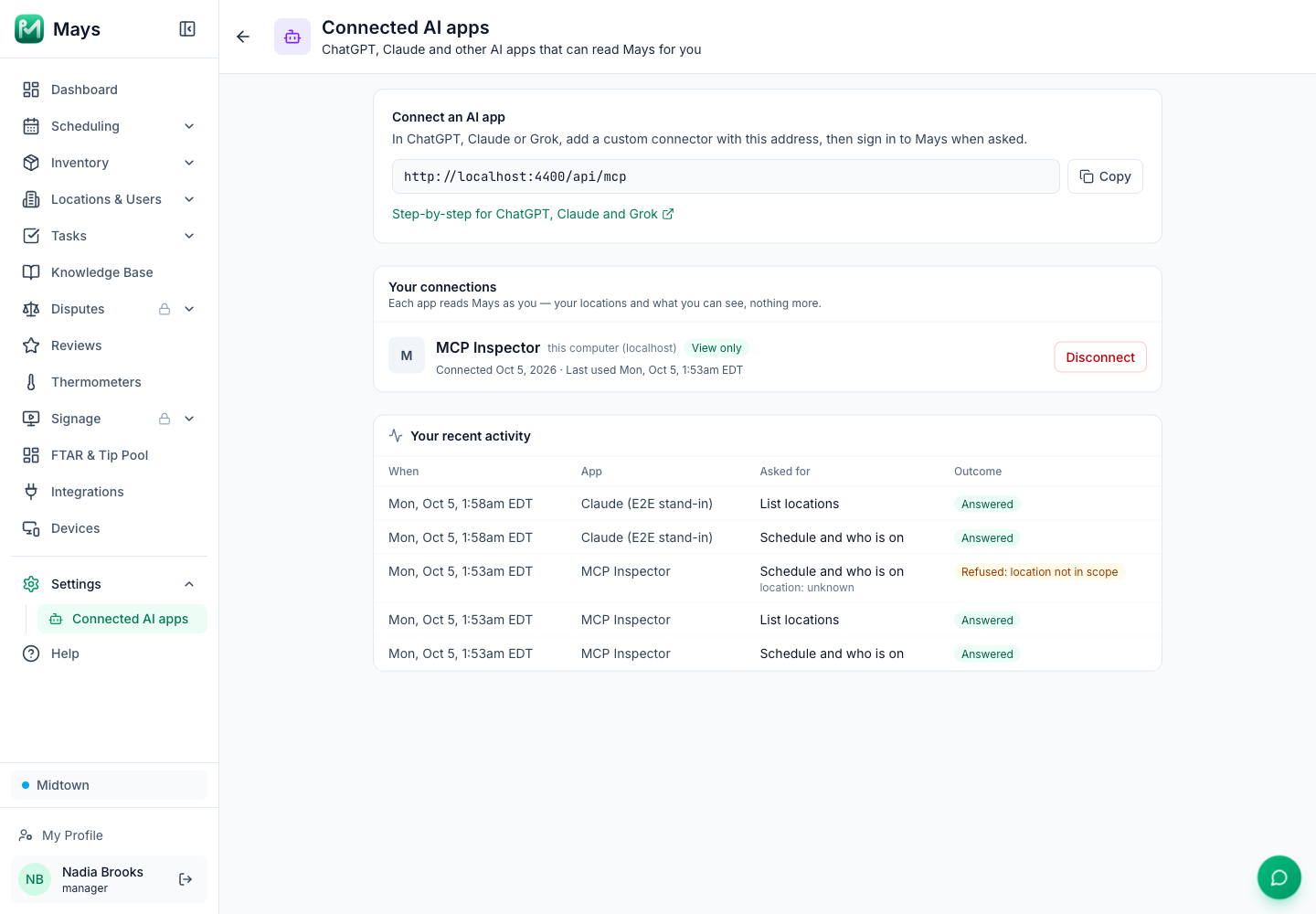The height and width of the screenshot is (914, 1316).
Task: Click the connector URL address field
Action: coord(726,176)
